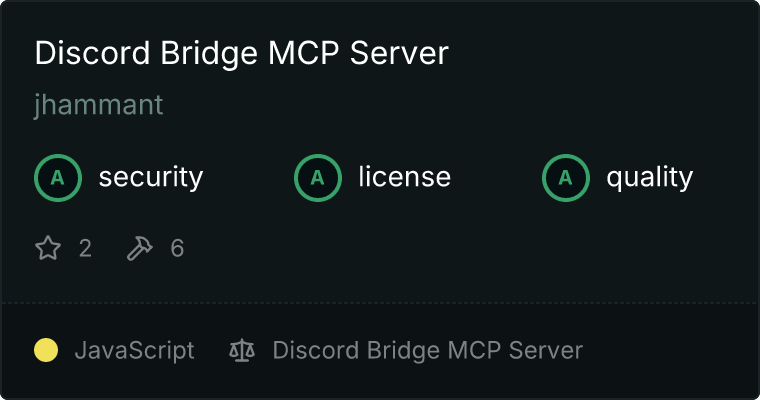Image resolution: width=760 pixels, height=400 pixels.
Task: Select the quality label
Action: tap(649, 177)
